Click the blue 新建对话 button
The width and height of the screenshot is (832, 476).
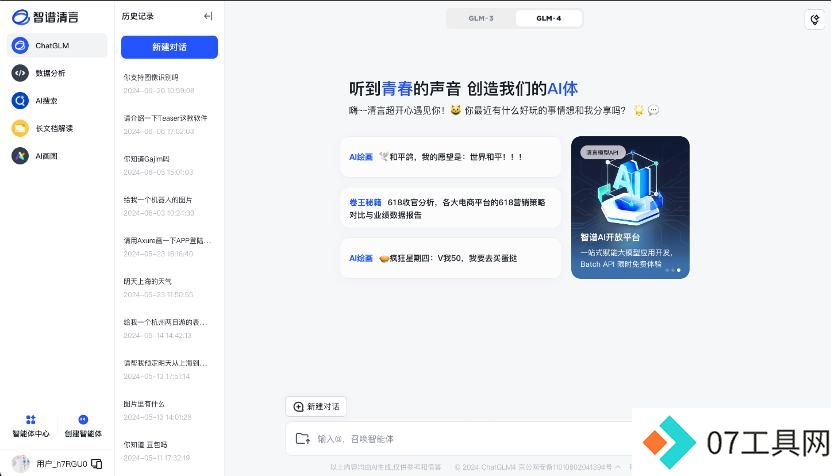click(169, 47)
